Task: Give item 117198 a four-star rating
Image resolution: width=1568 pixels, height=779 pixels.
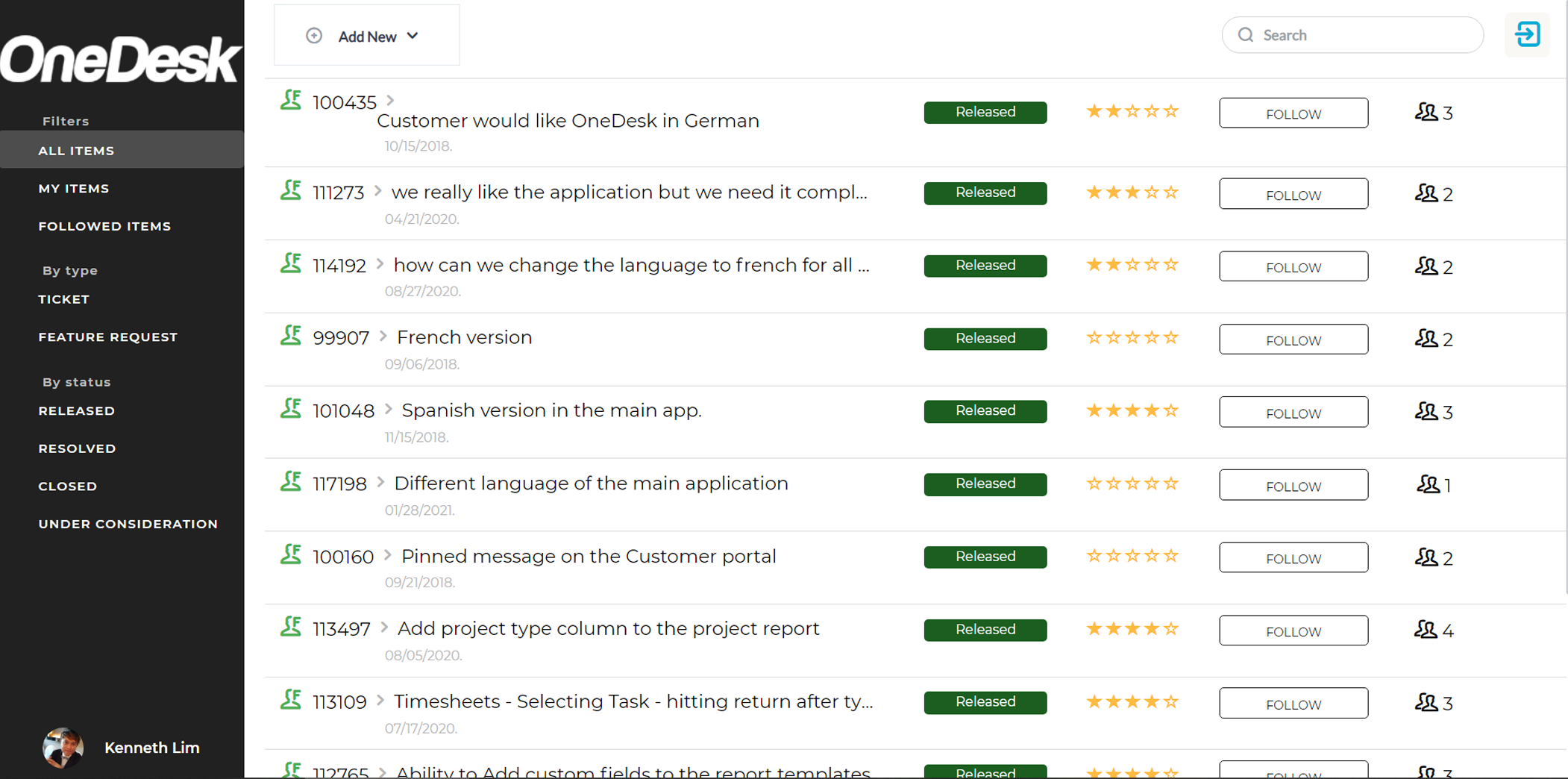Action: coord(1152,484)
